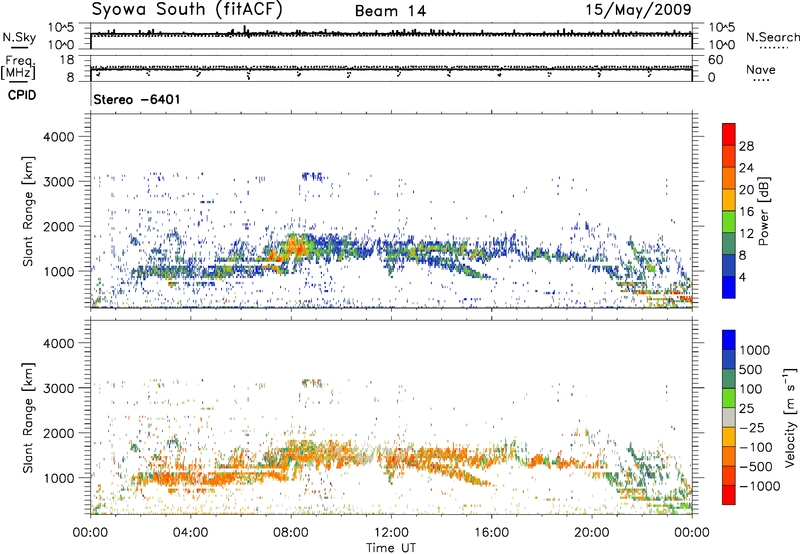Pick the red top segment of Power colorbar
Screen dimensions: 800x554
(x=729, y=134)
